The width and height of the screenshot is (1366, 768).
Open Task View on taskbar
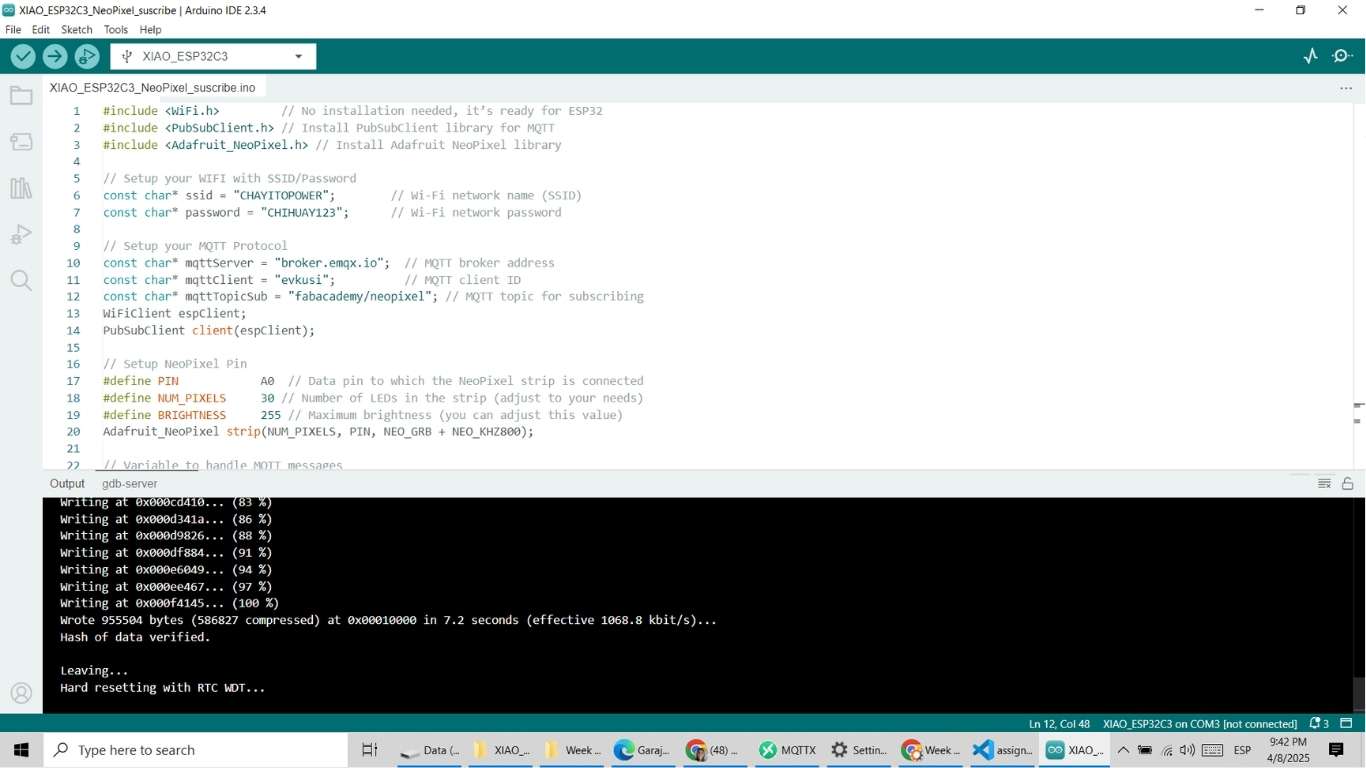369,750
